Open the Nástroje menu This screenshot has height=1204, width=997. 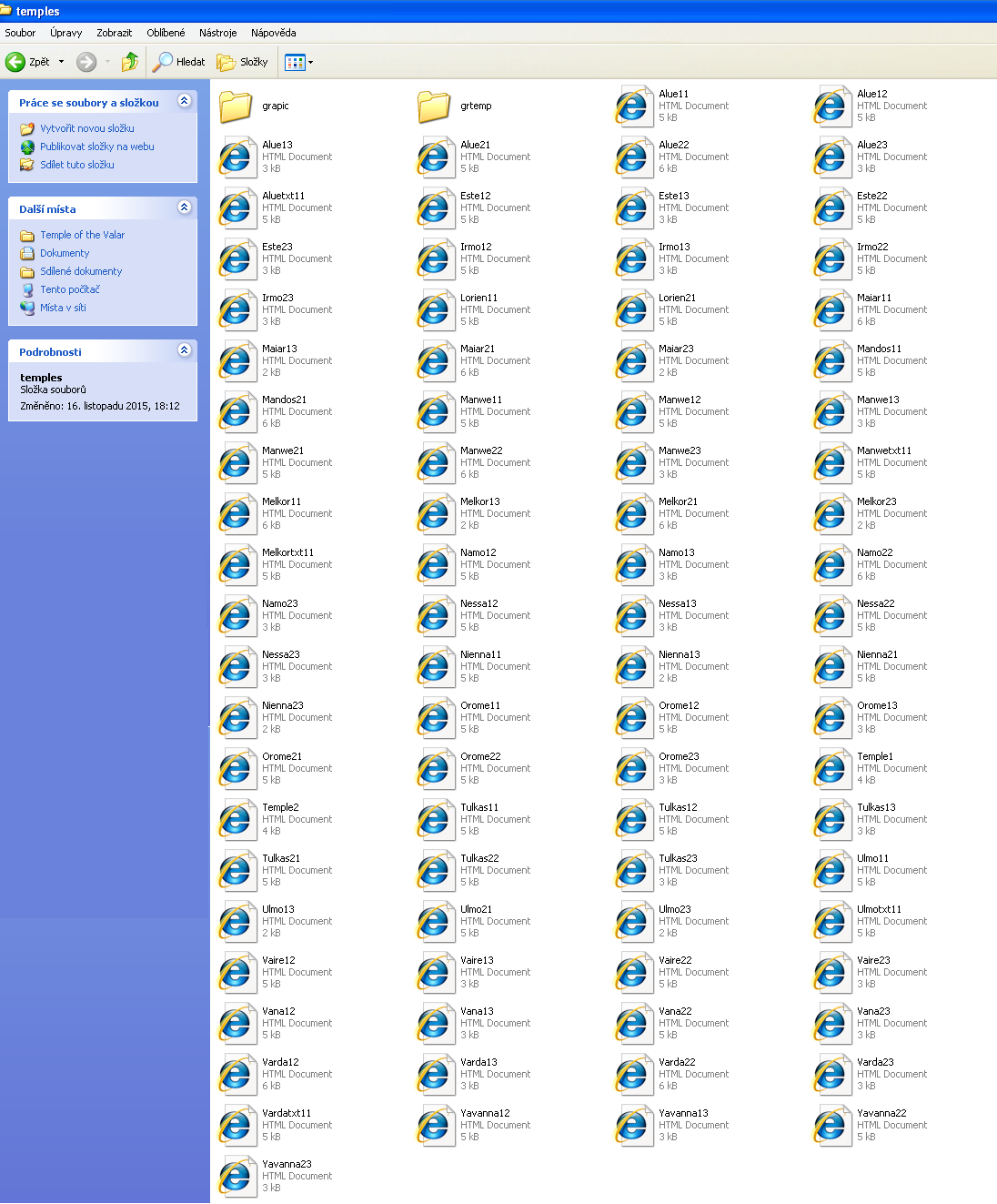pos(218,33)
